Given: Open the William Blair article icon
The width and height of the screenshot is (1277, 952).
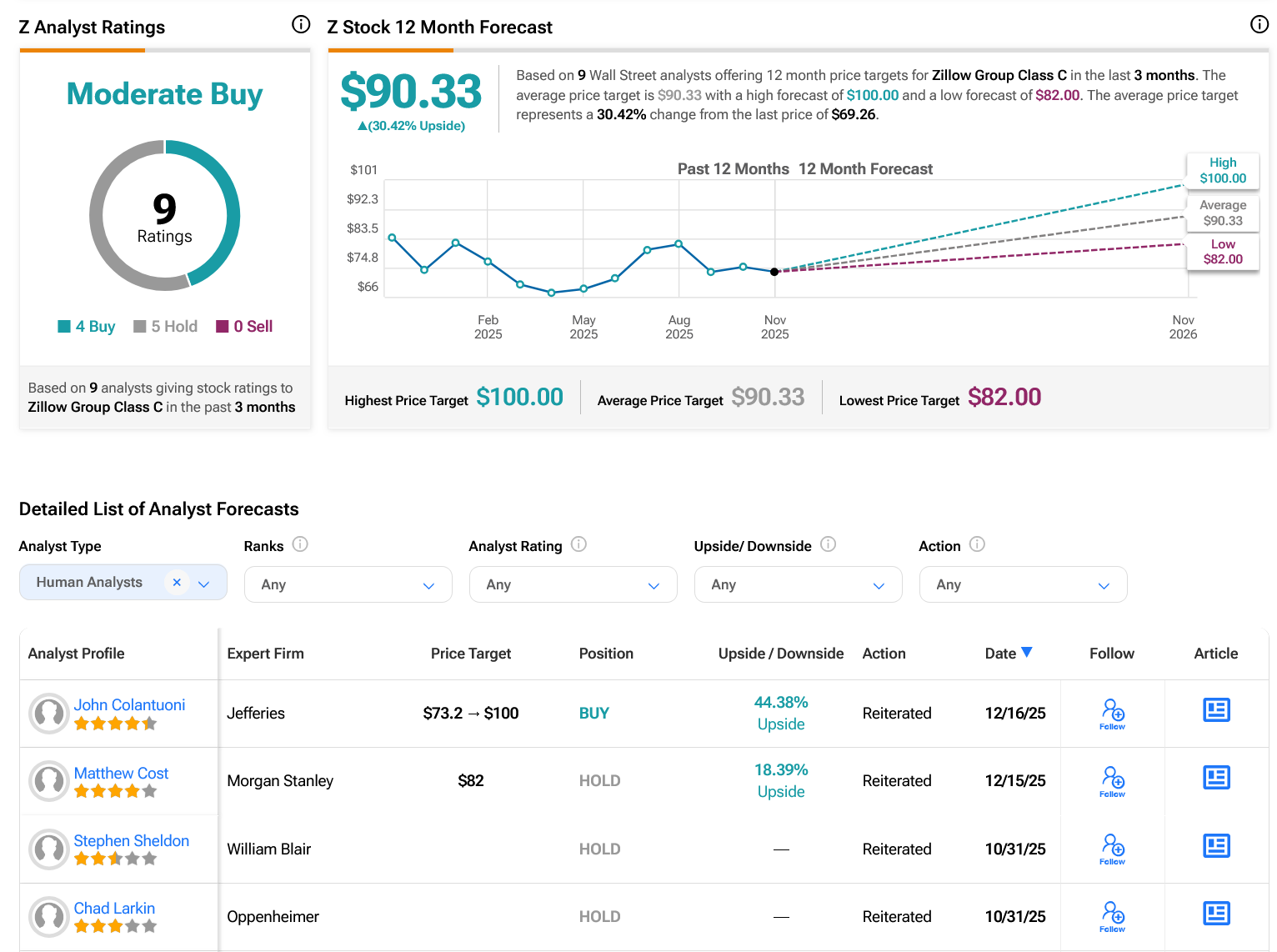Looking at the screenshot, I should click(1216, 846).
